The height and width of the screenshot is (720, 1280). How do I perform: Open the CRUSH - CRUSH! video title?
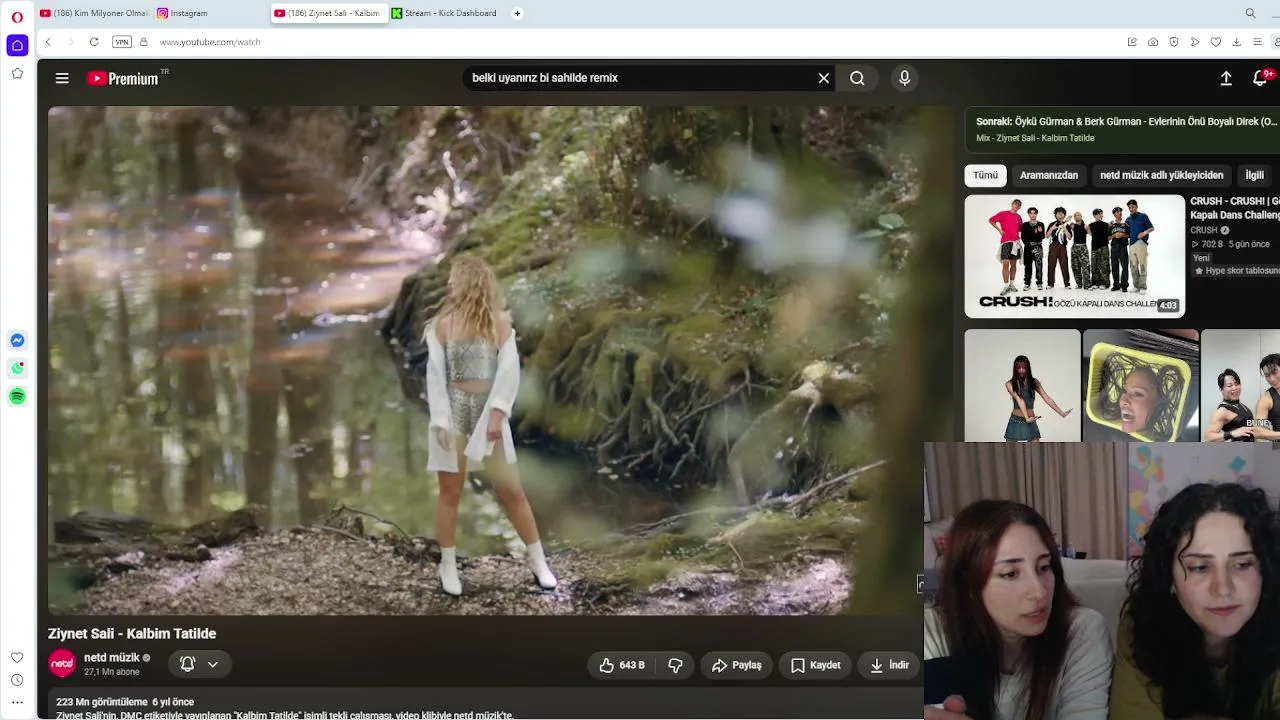[x=1235, y=208]
